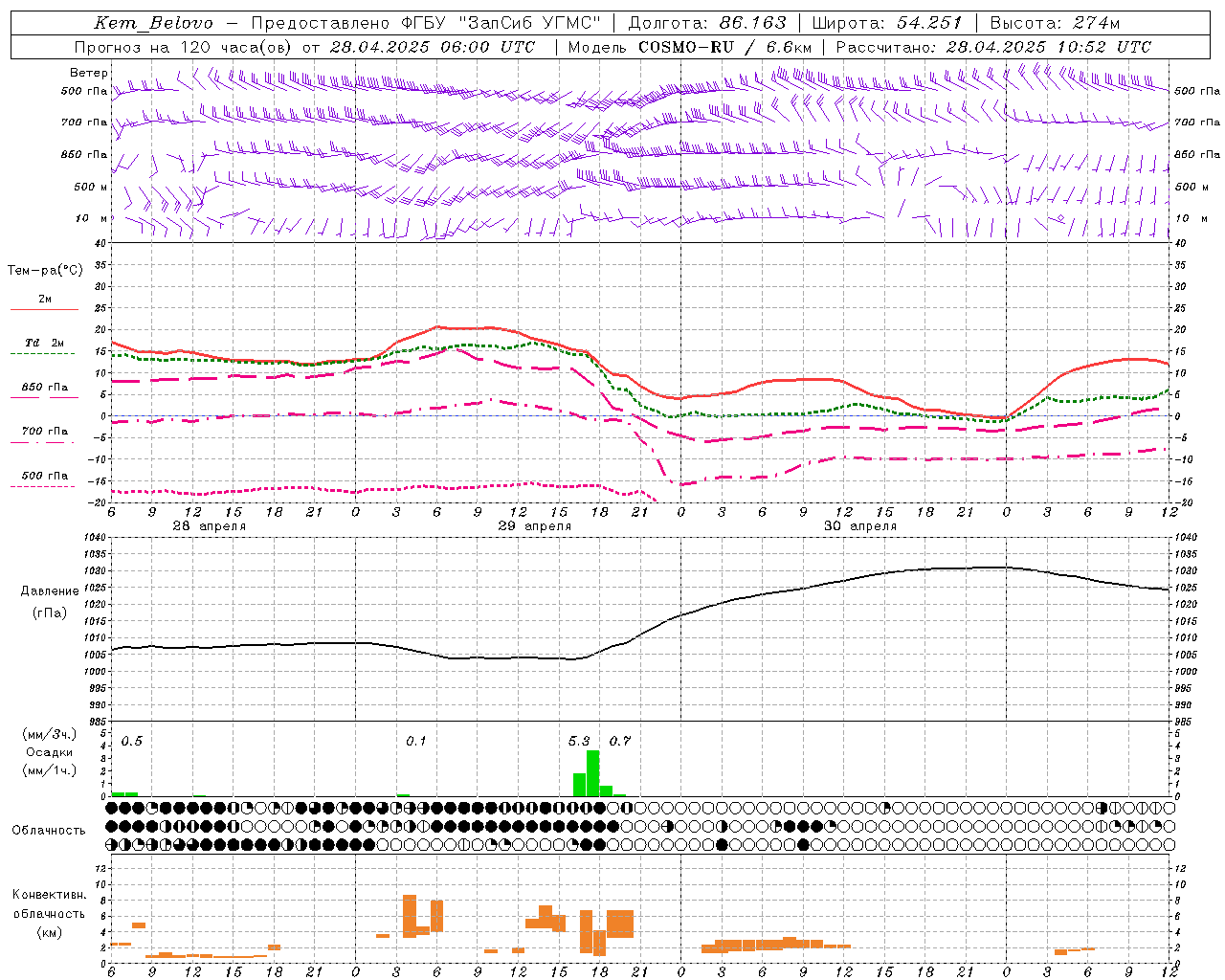Image resolution: width=1225 pixels, height=980 pixels.
Task: Click the 29 апреля date label
Action: 534,526
